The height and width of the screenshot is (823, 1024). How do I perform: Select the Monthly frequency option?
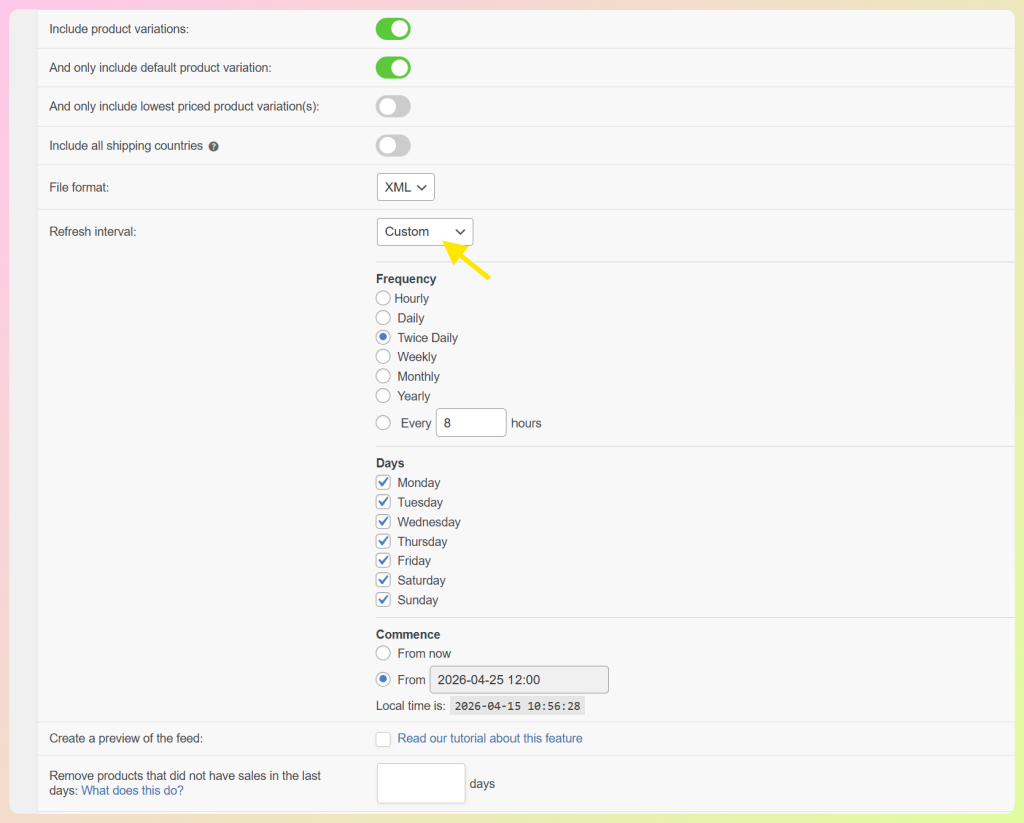point(382,376)
